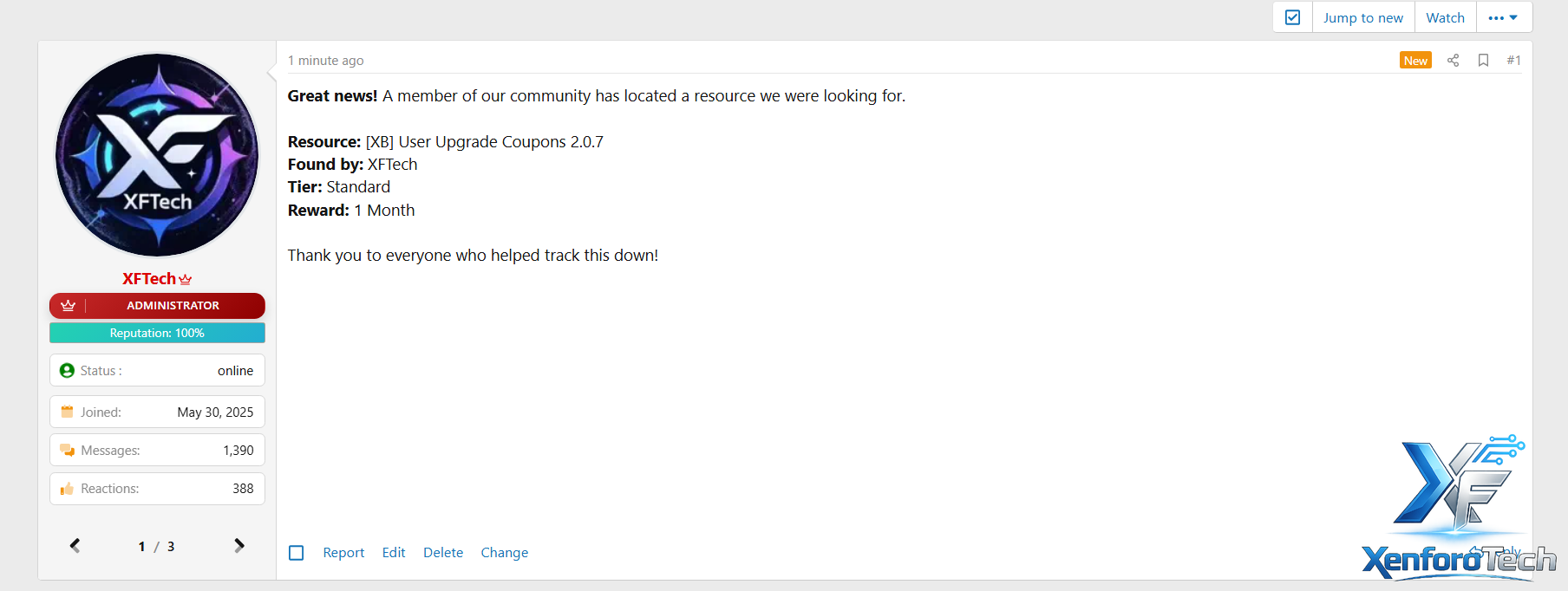Click the chat bubbles icon next to Messages
1568x591 pixels.
point(67,451)
